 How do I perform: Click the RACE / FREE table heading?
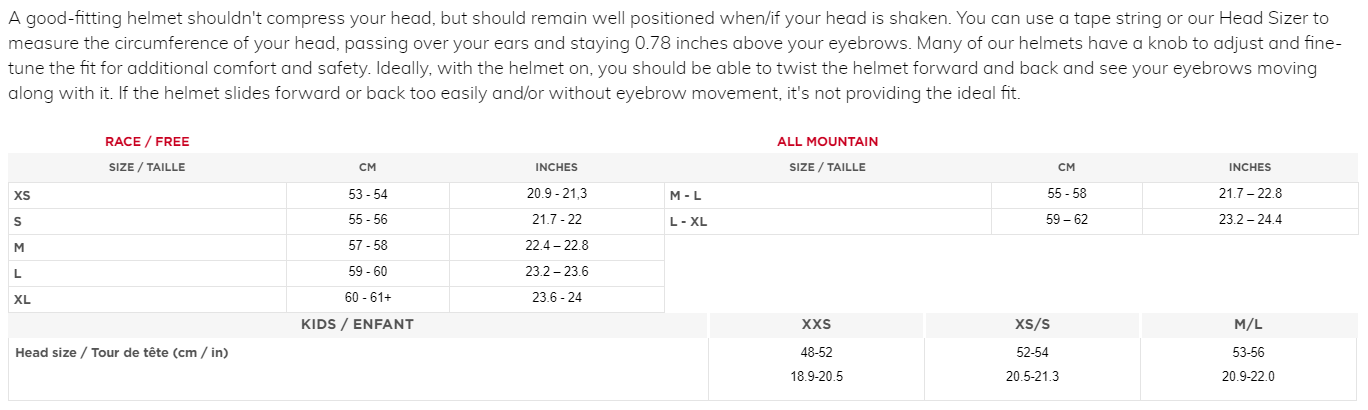(x=147, y=142)
